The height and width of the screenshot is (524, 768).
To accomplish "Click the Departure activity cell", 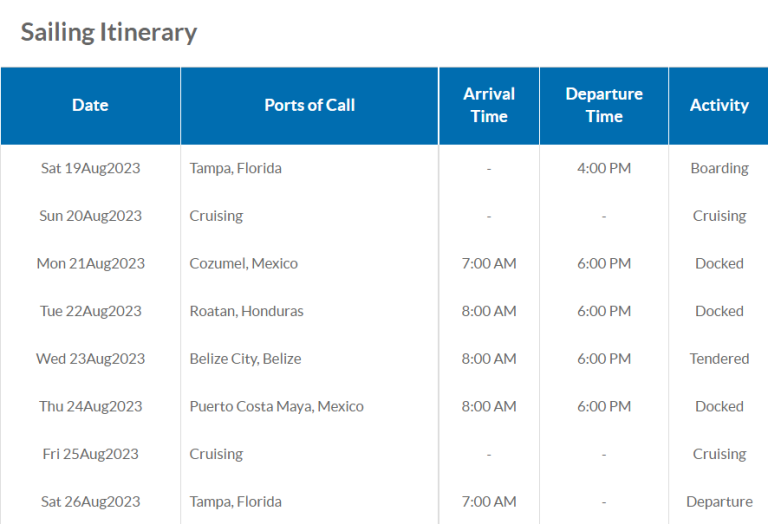I will (719, 502).
